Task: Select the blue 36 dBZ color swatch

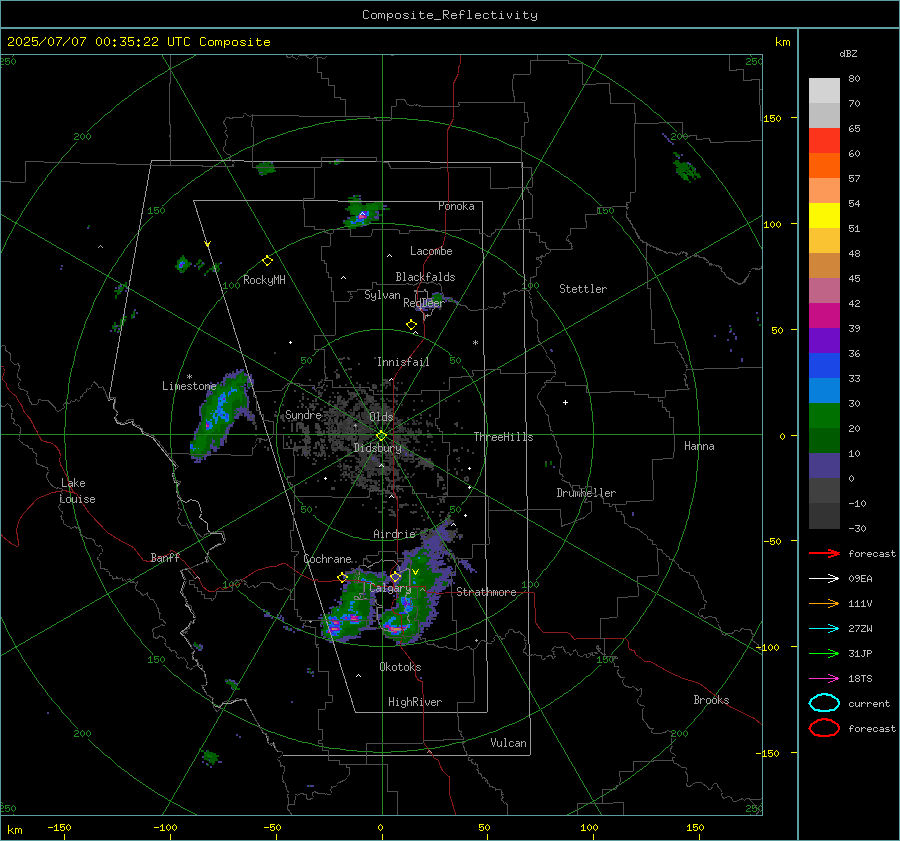Action: click(x=824, y=366)
